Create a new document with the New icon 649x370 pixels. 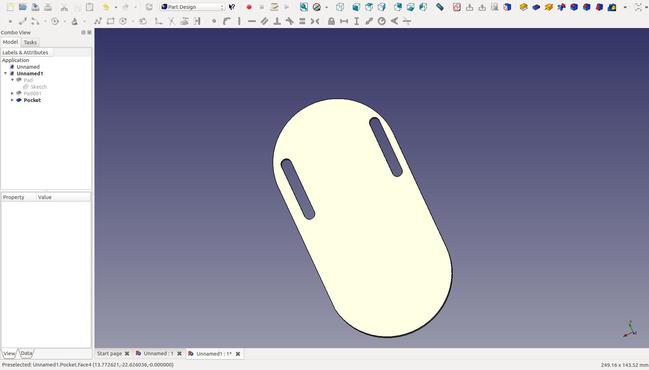(10, 7)
